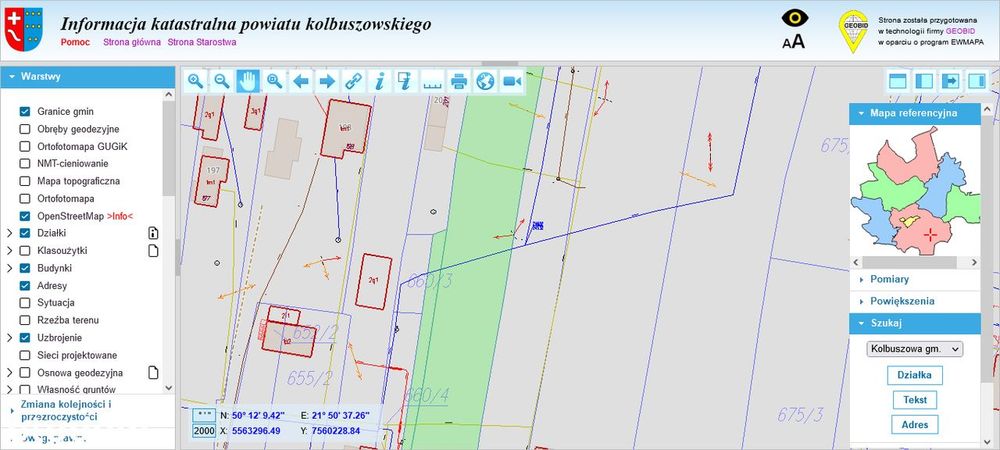
Task: Expand the Pomiary section
Action: coord(915,279)
